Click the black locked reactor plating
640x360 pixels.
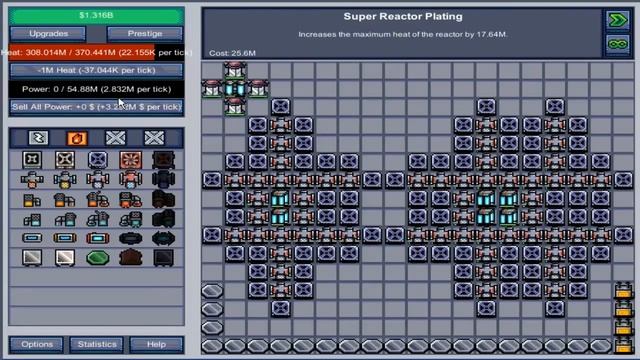(x=163, y=258)
